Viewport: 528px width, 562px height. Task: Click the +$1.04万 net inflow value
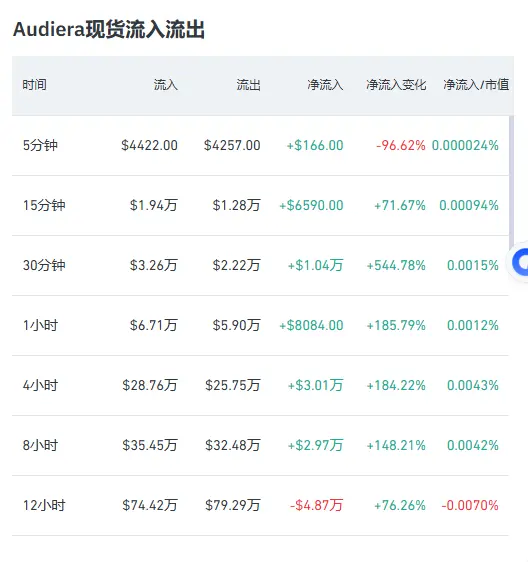315,265
